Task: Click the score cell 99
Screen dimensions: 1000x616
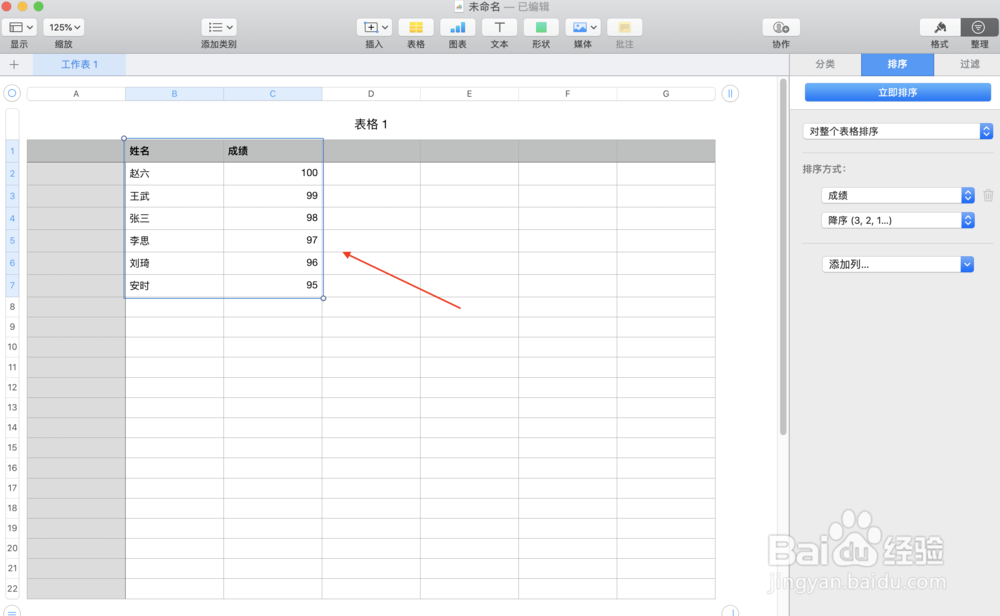Action: (273, 196)
